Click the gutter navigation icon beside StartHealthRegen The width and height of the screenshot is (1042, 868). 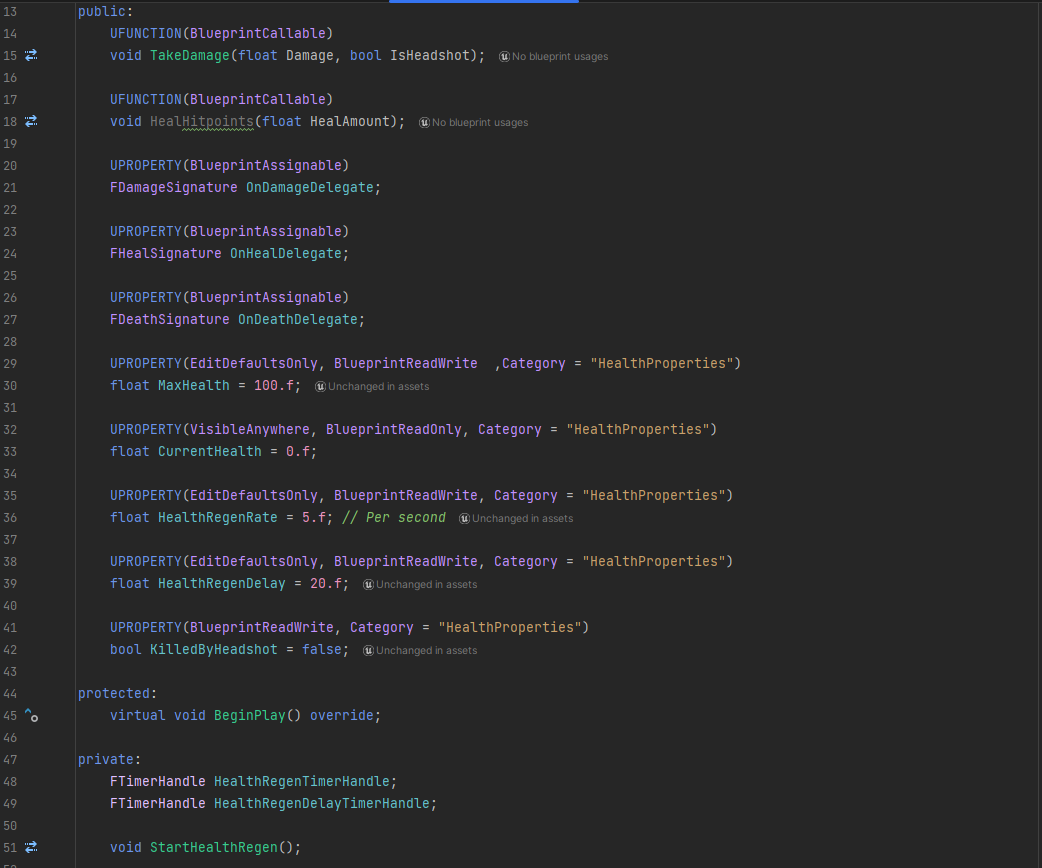point(31,848)
